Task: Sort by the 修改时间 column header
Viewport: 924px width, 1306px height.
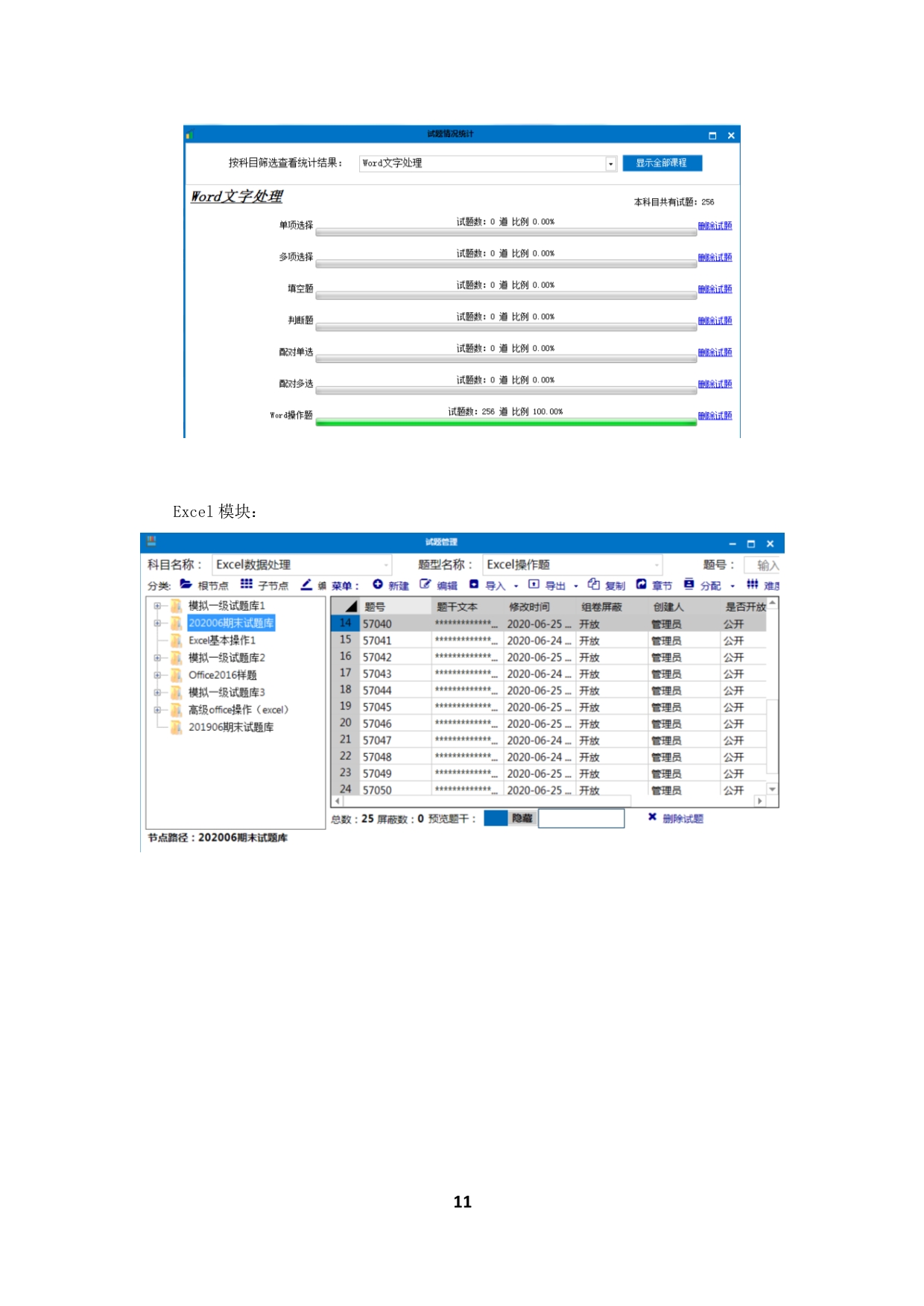Action: click(529, 607)
